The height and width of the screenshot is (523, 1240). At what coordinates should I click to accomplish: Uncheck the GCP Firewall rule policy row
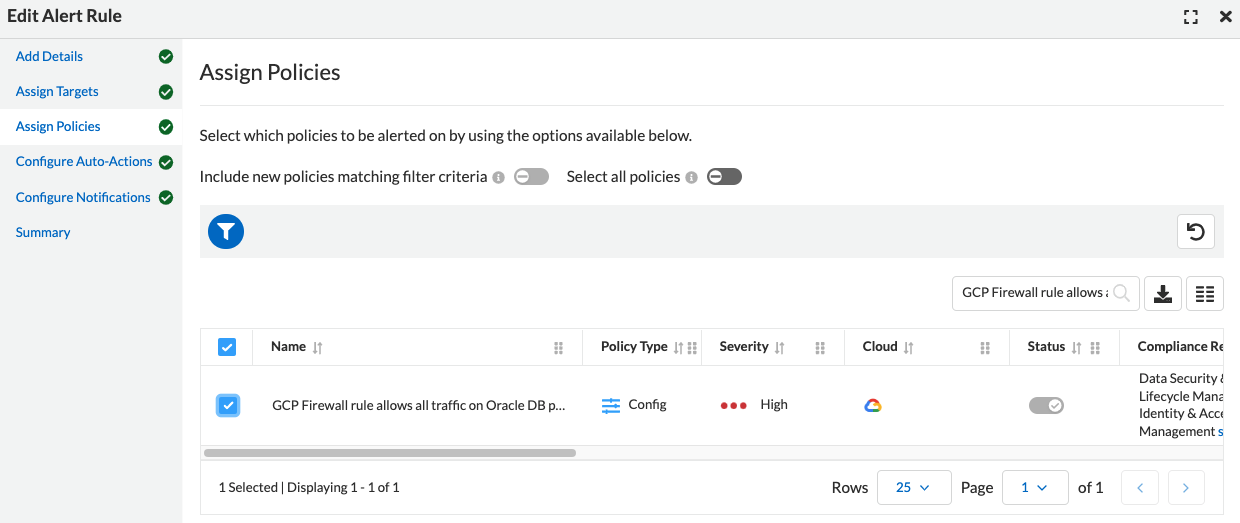[228, 405]
